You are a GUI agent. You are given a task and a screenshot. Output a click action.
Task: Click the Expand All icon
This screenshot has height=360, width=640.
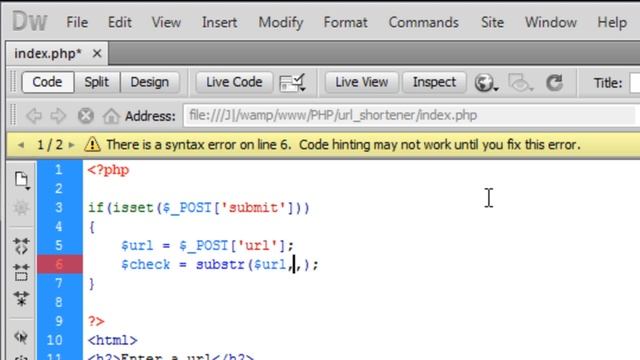(x=21, y=299)
